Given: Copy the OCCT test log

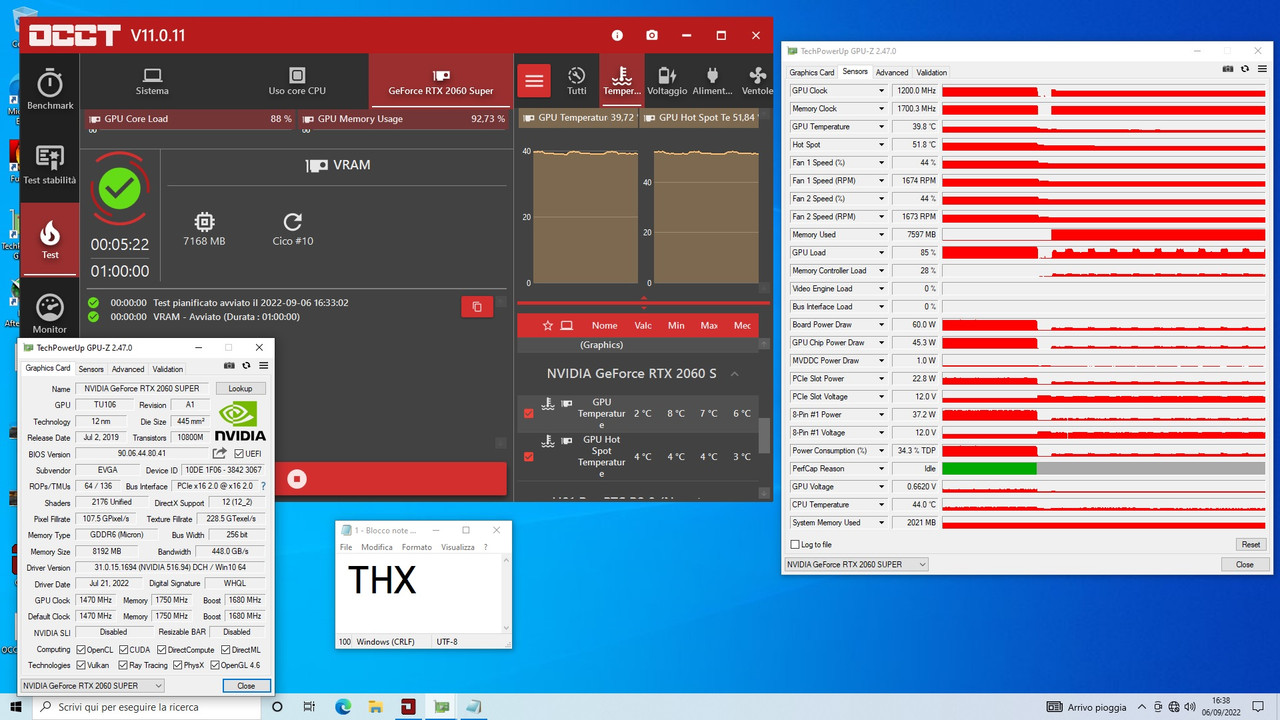Looking at the screenshot, I should pos(477,307).
